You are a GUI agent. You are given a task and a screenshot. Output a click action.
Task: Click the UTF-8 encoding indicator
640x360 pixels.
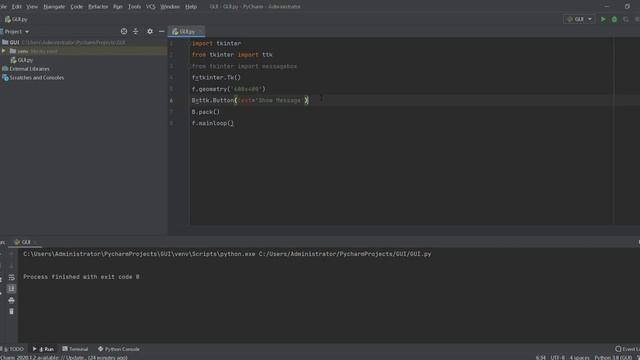point(558,358)
